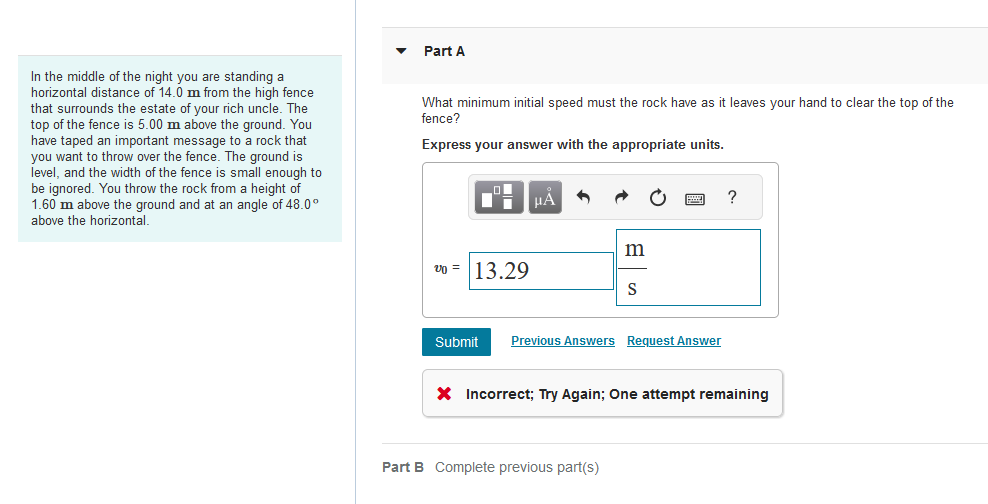This screenshot has height=504, width=988.
Task: Click the Part A heading text
Action: 444,51
